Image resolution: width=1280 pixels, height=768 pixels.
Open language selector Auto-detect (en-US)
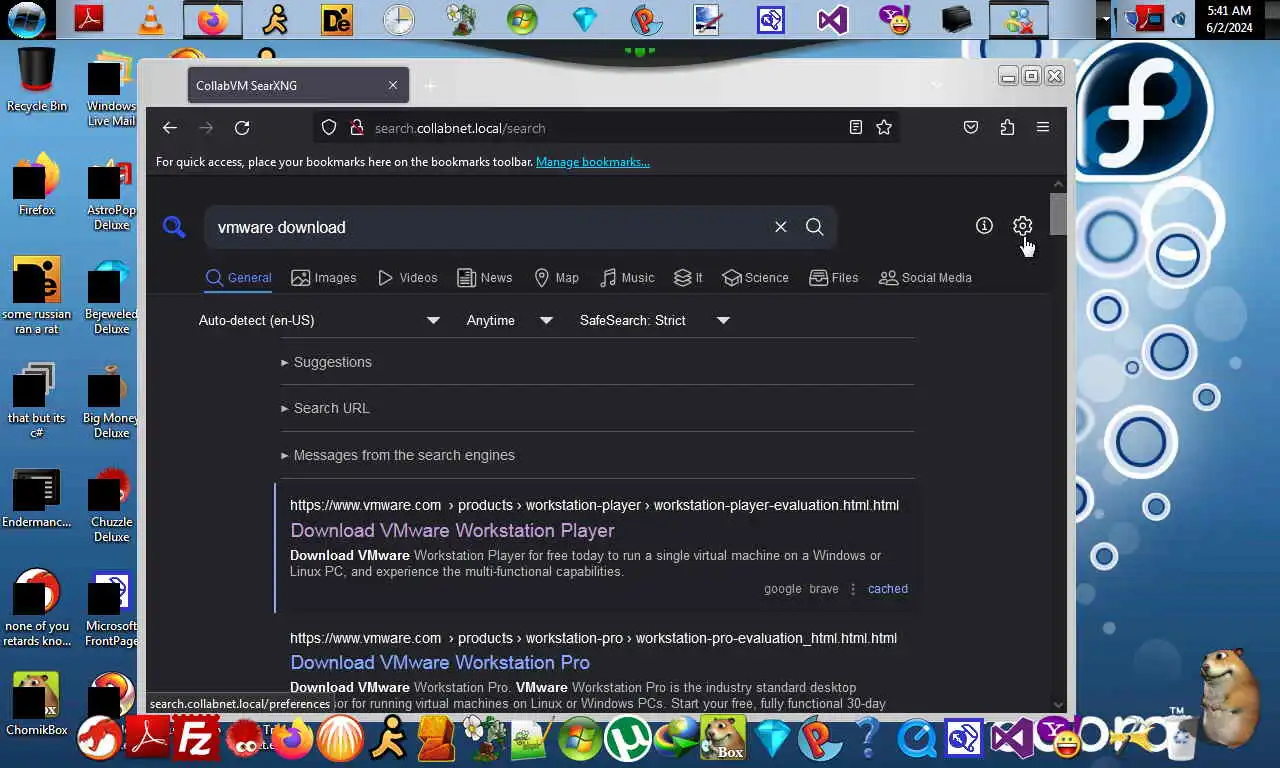319,320
